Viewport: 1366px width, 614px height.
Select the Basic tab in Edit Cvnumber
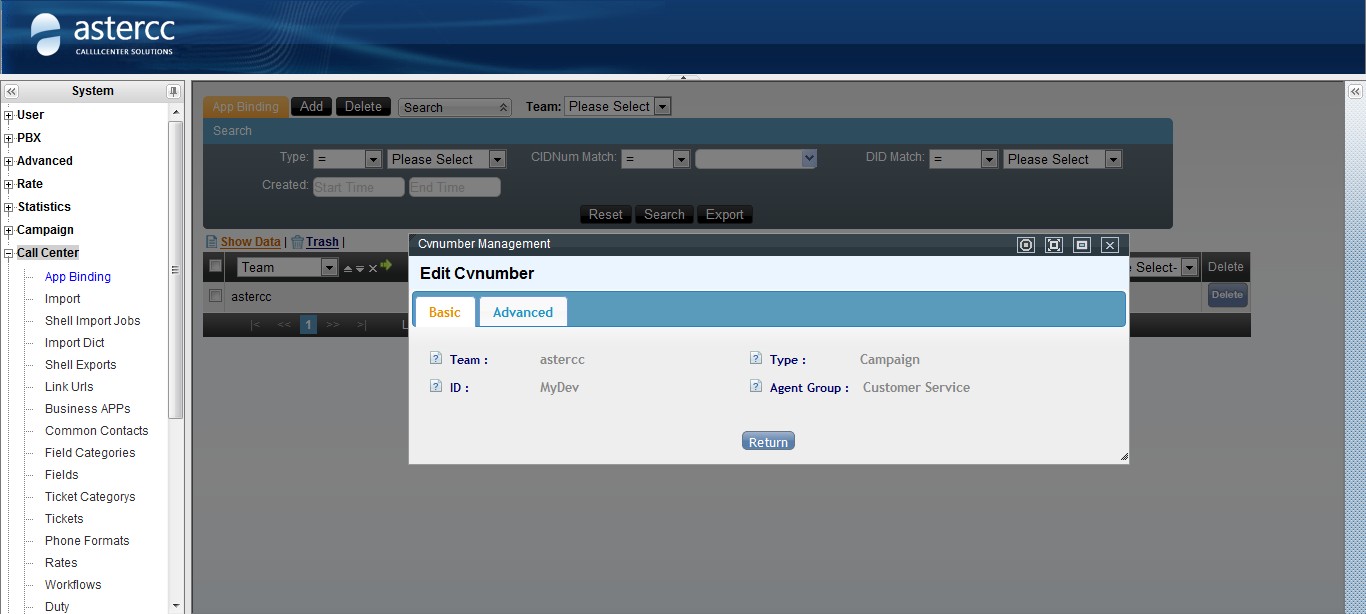[x=444, y=312]
